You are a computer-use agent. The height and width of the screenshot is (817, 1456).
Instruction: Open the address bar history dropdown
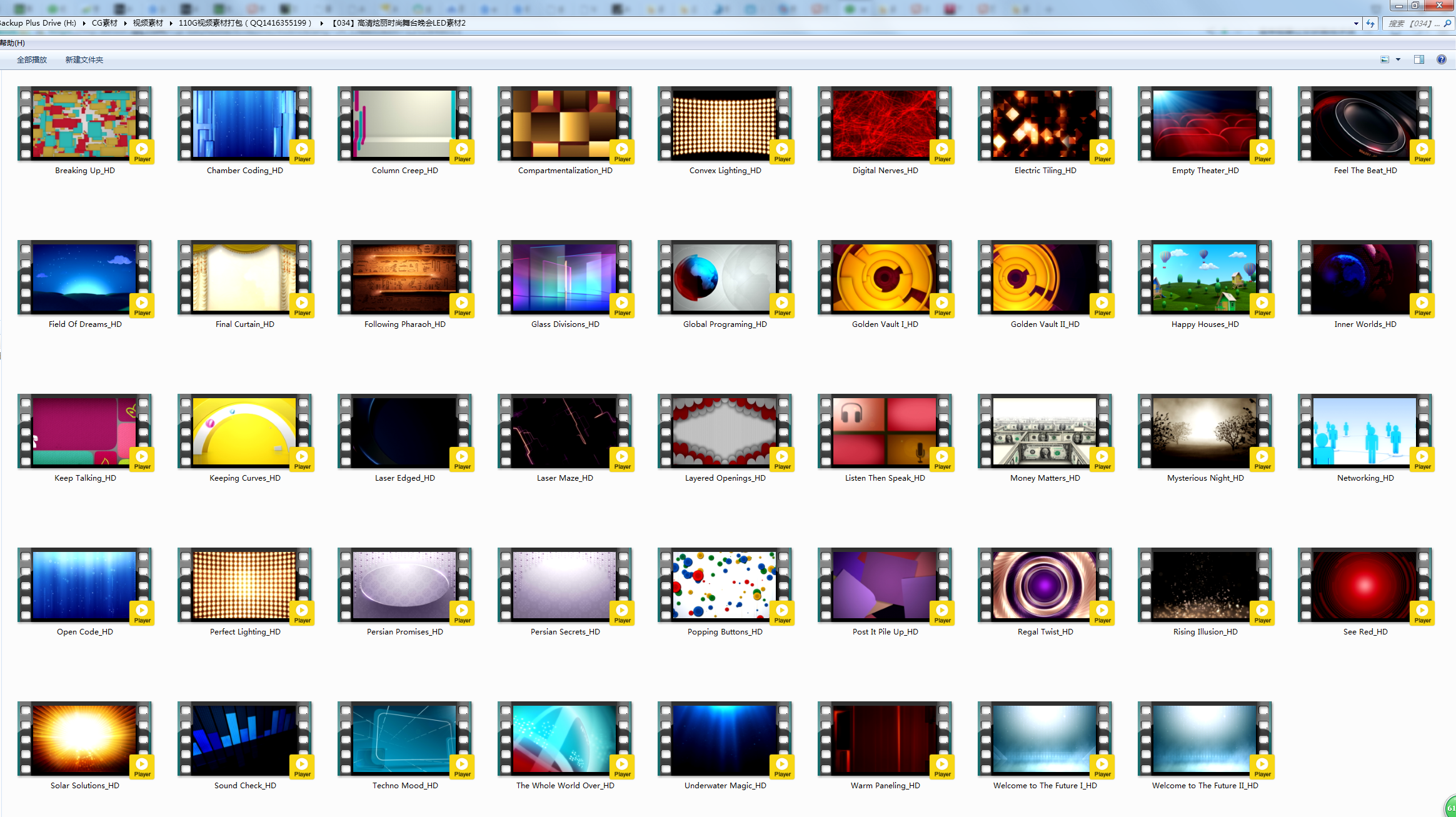pyautogui.click(x=1355, y=23)
